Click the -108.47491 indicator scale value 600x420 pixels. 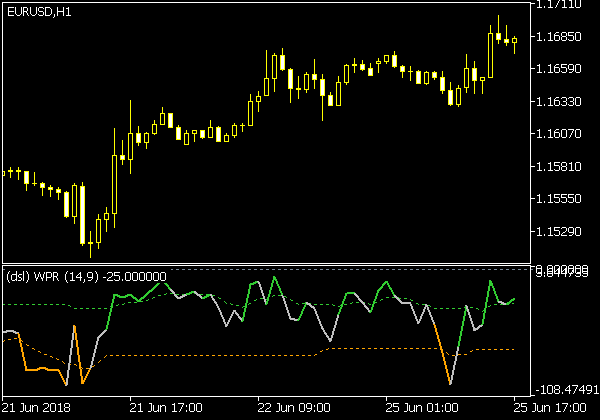pyautogui.click(x=567, y=390)
